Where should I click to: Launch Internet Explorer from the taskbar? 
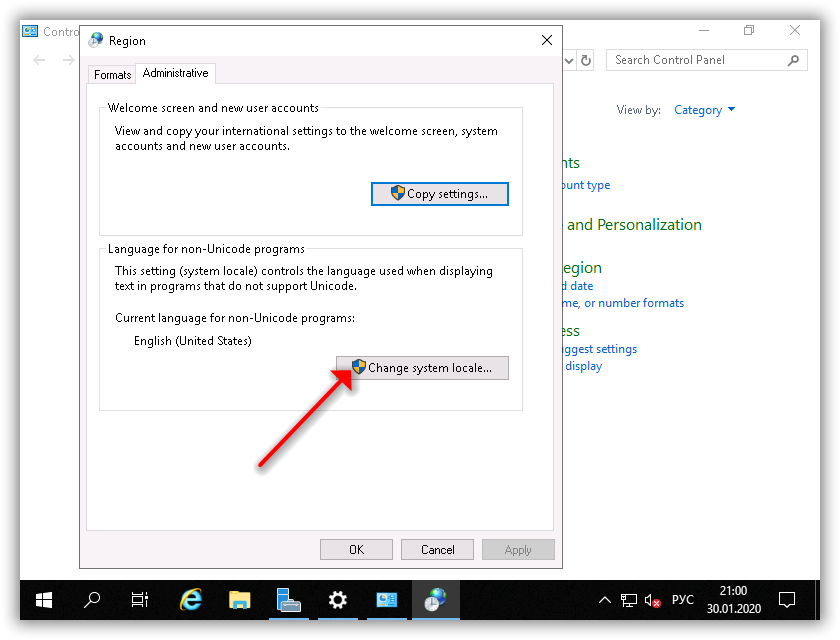[190, 600]
